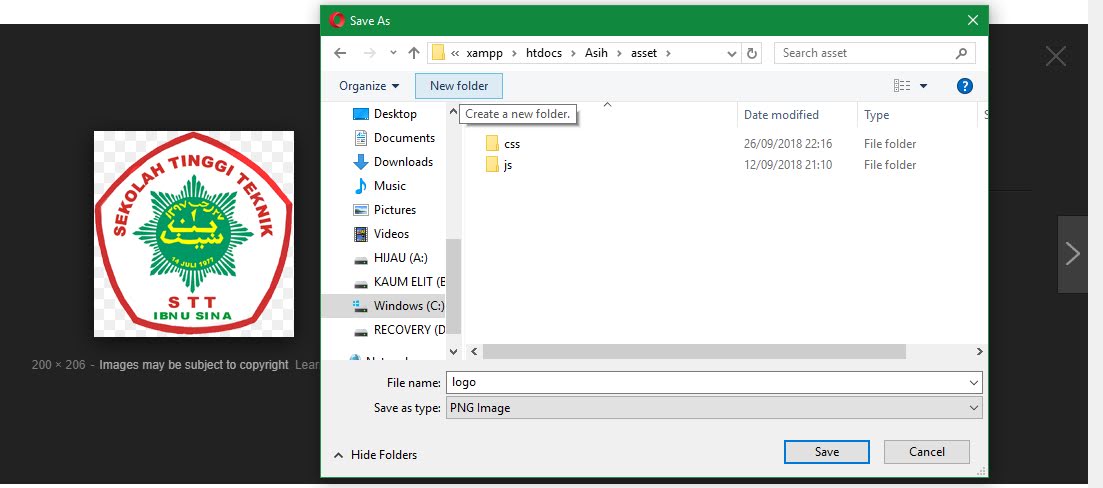
Task: Click css date 26/09/2018 22:16
Action: [788, 143]
